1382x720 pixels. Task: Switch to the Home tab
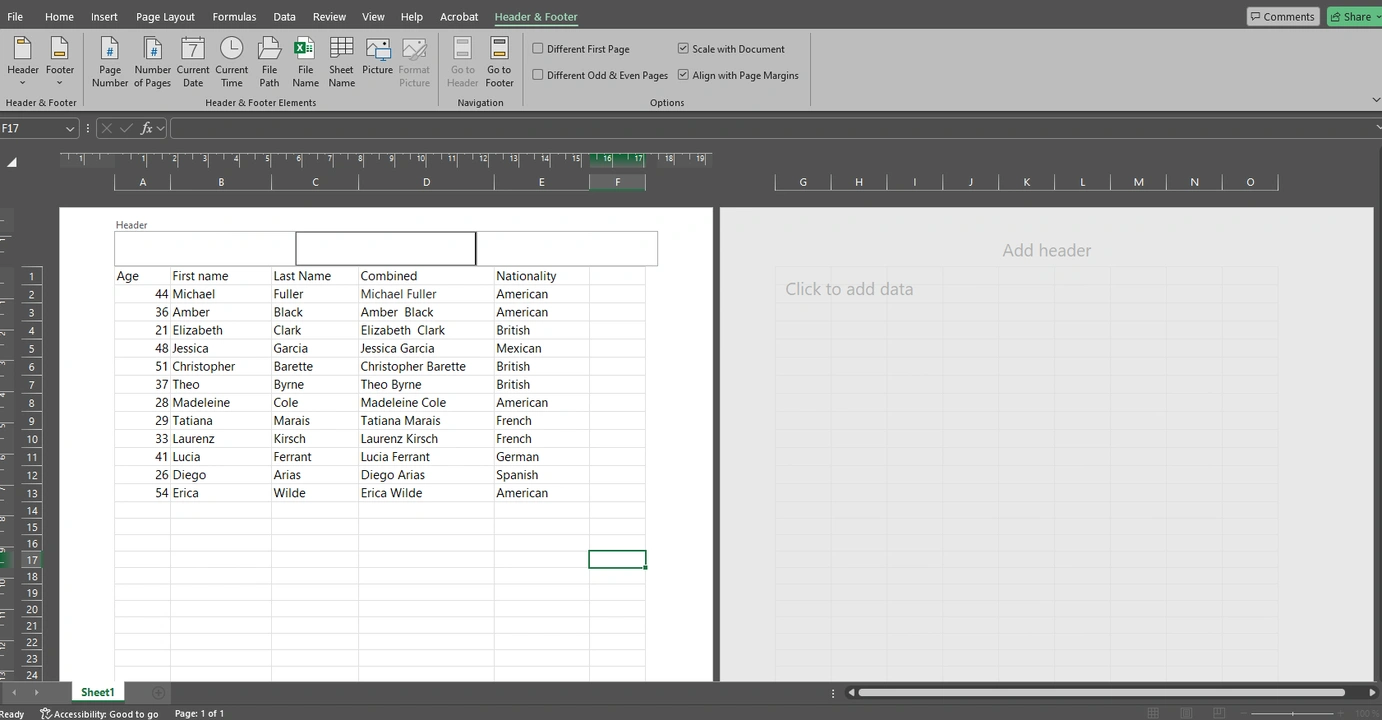[59, 16]
